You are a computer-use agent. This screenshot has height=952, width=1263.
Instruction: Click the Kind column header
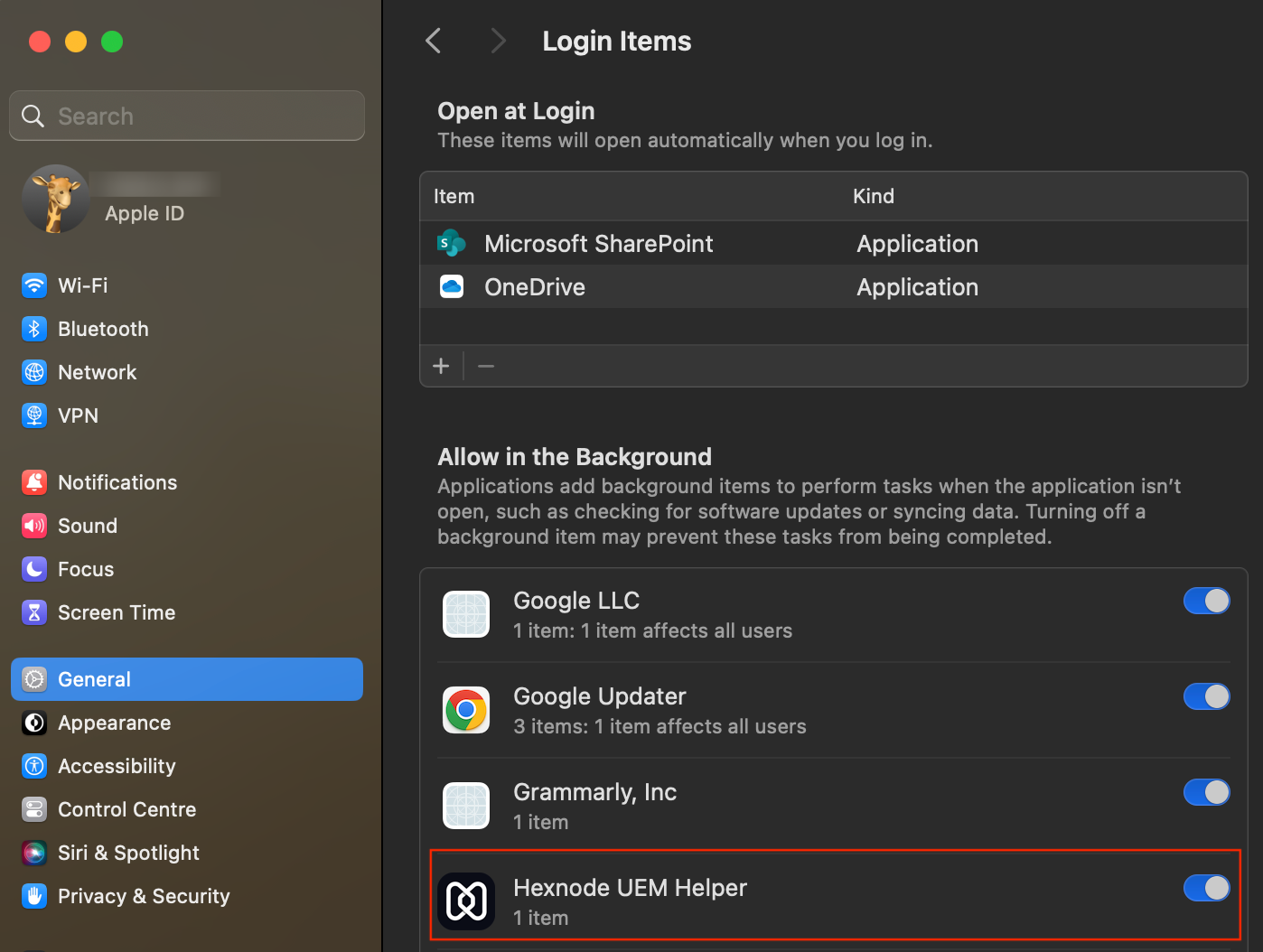coord(874,196)
